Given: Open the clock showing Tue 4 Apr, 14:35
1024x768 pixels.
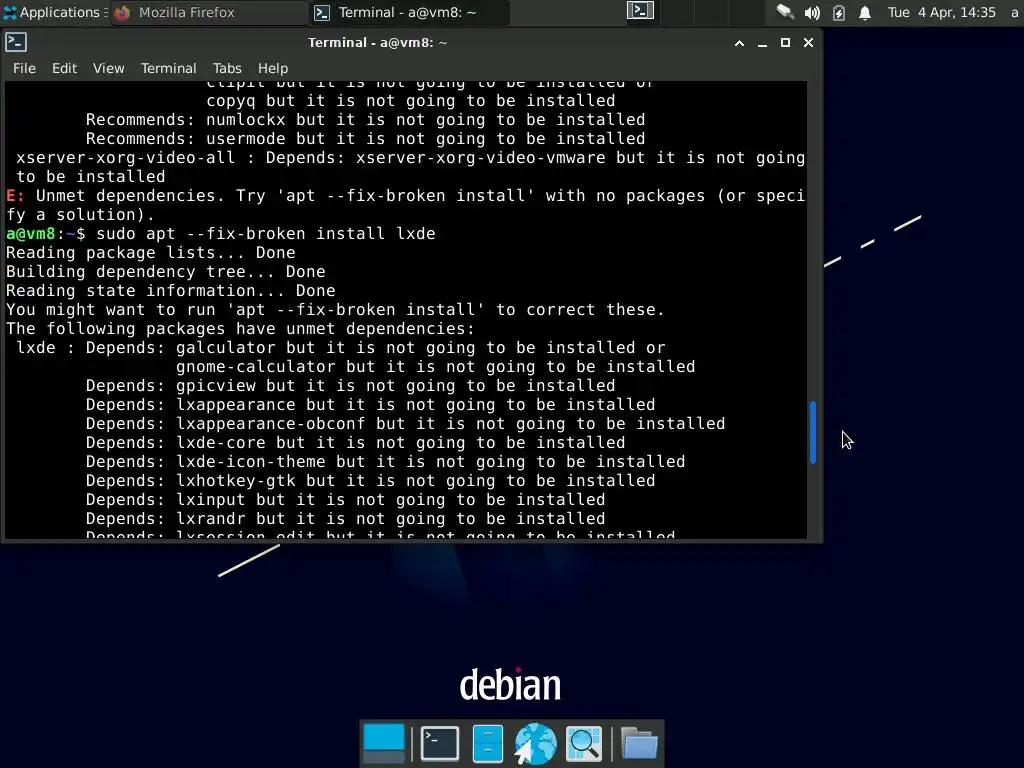Looking at the screenshot, I should tap(941, 12).
